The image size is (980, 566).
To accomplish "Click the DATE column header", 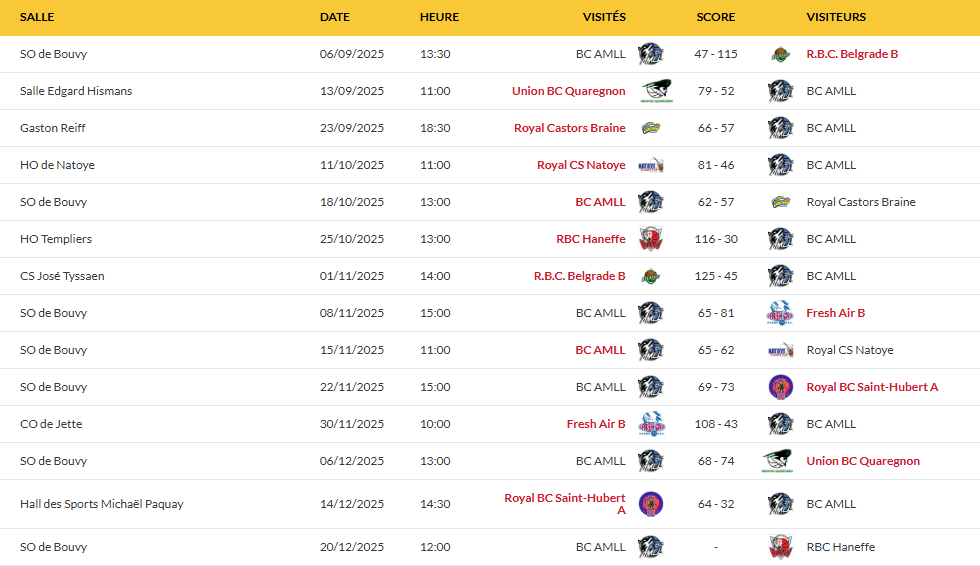I will point(335,17).
